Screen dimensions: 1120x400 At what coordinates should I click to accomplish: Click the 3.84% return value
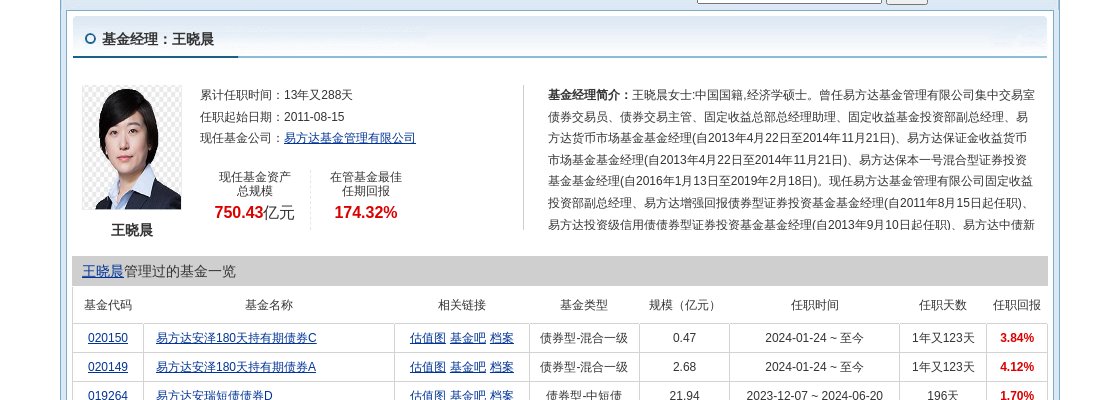[x=1016, y=338]
